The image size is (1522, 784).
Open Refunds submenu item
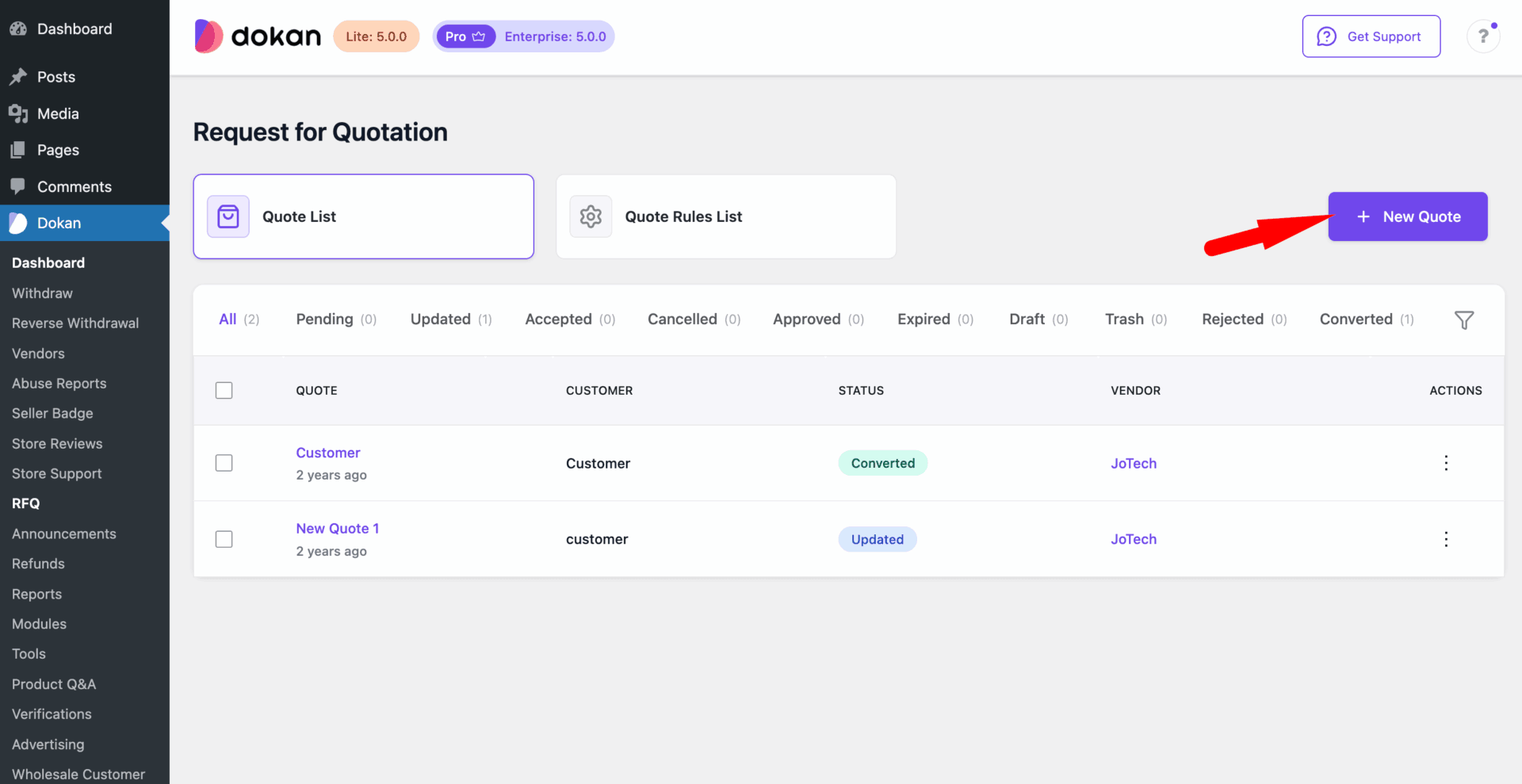click(38, 564)
